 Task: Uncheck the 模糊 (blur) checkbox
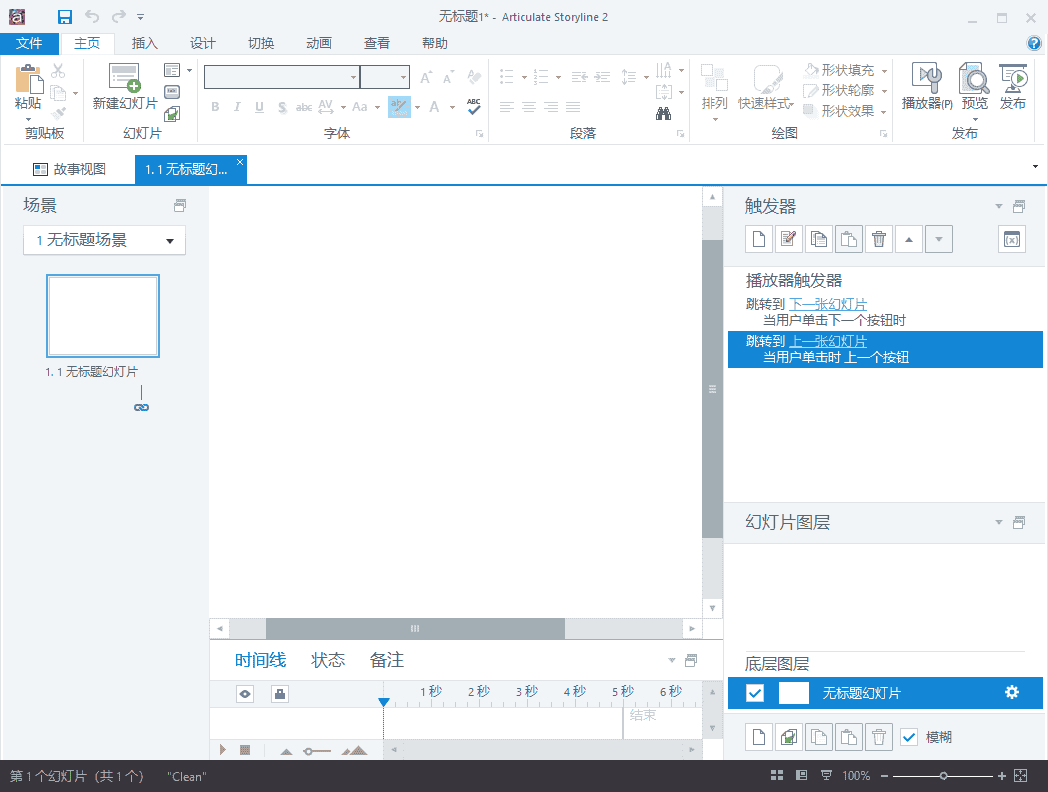pyautogui.click(x=910, y=737)
